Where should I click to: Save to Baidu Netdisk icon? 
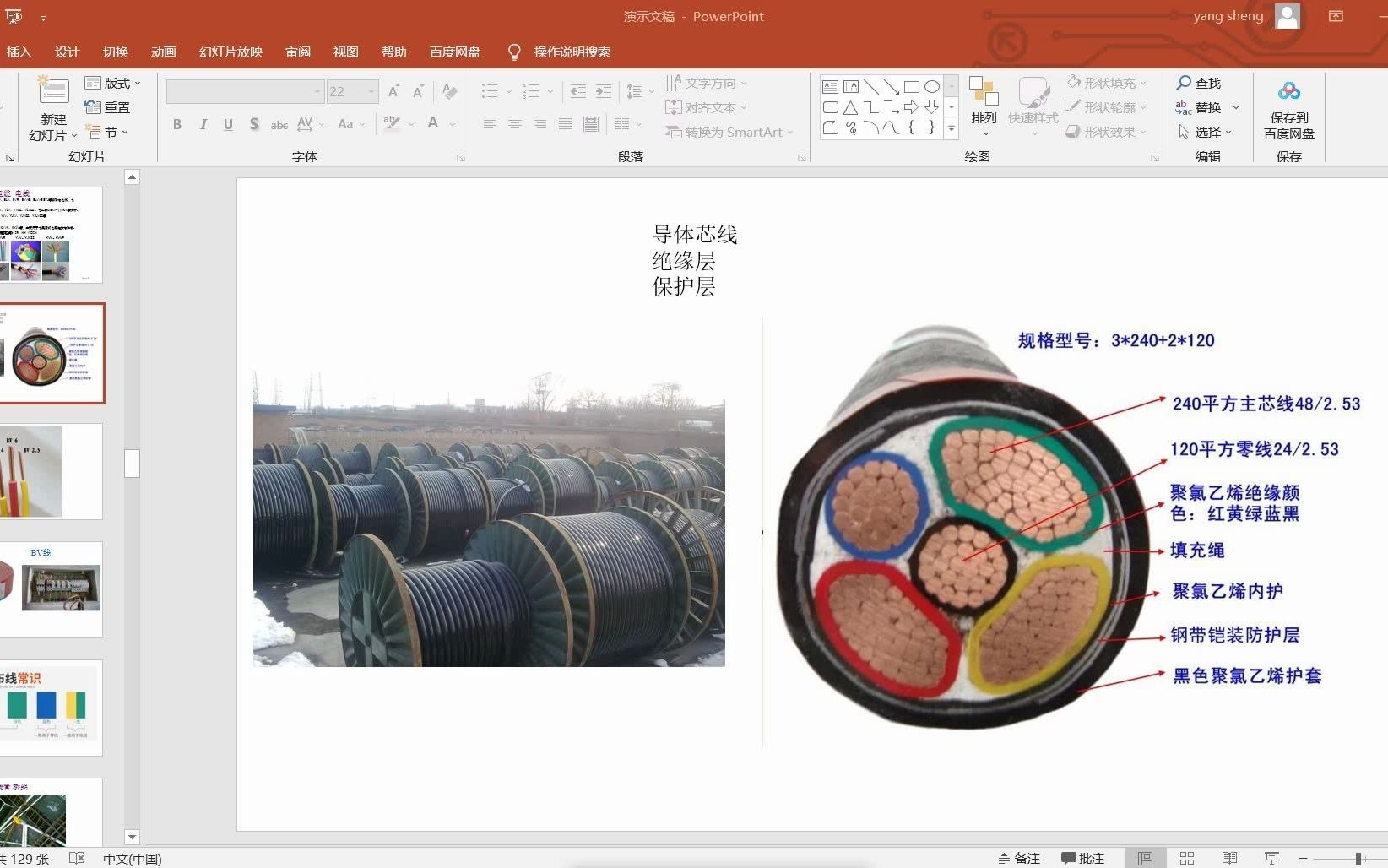[1289, 91]
